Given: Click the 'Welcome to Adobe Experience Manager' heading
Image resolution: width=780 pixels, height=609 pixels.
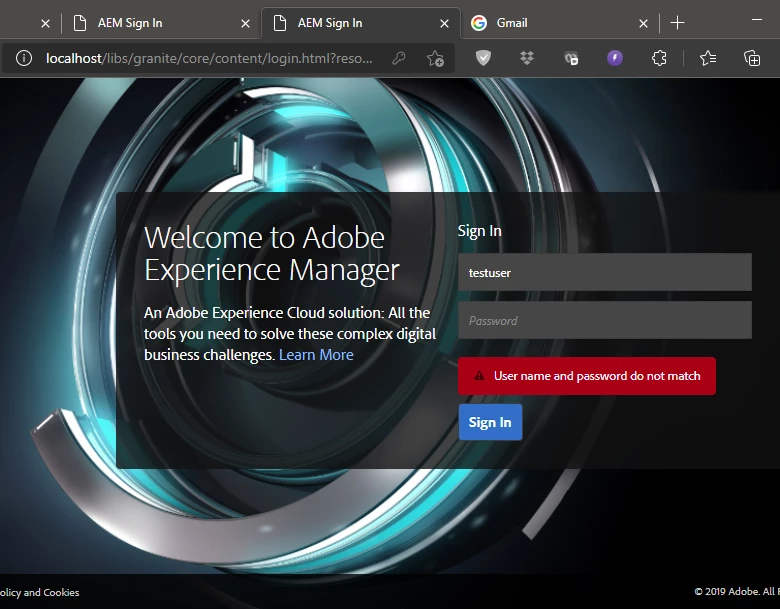Looking at the screenshot, I should (x=272, y=254).
